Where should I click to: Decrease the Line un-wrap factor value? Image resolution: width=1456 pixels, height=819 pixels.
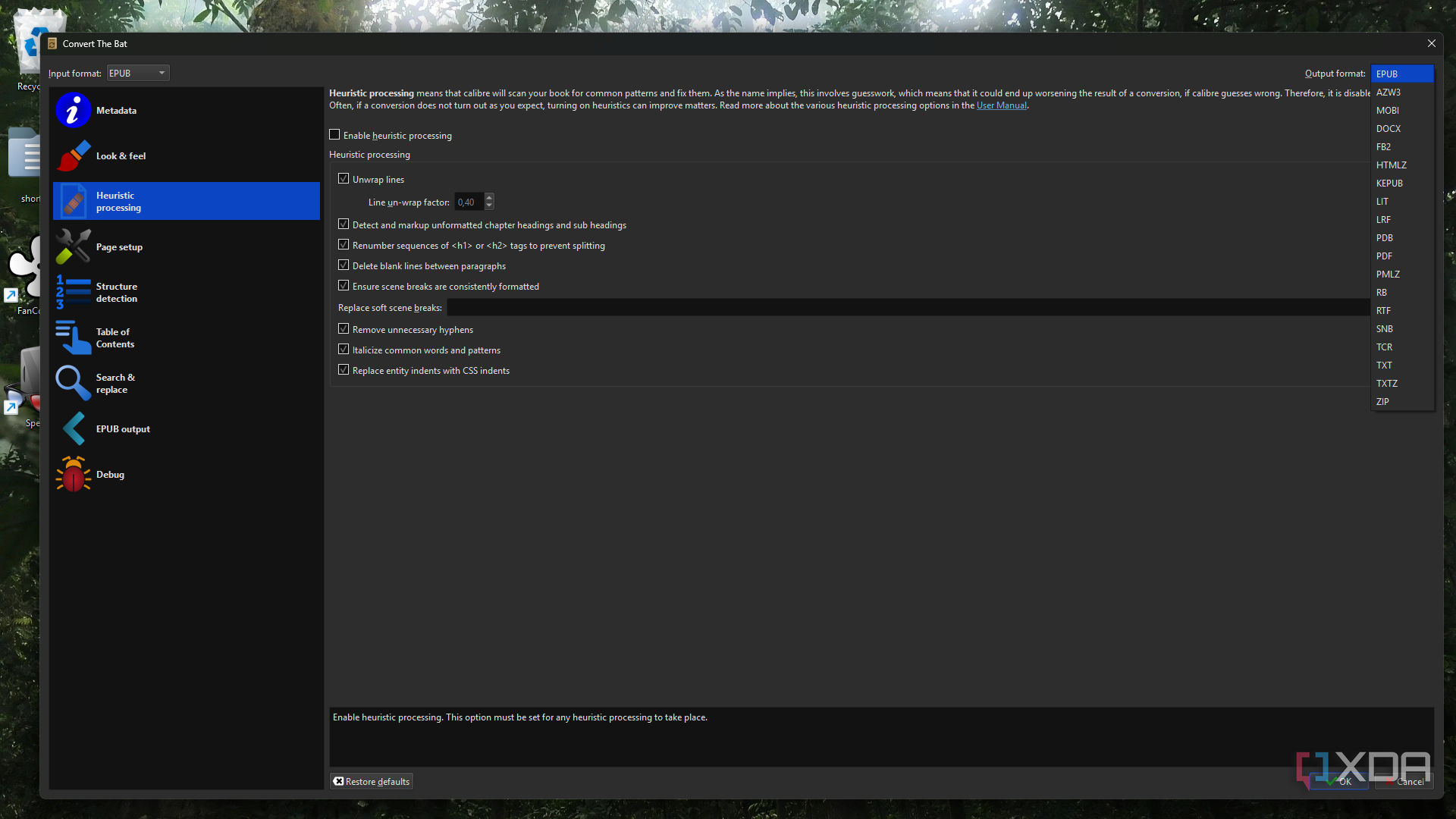[x=489, y=206]
